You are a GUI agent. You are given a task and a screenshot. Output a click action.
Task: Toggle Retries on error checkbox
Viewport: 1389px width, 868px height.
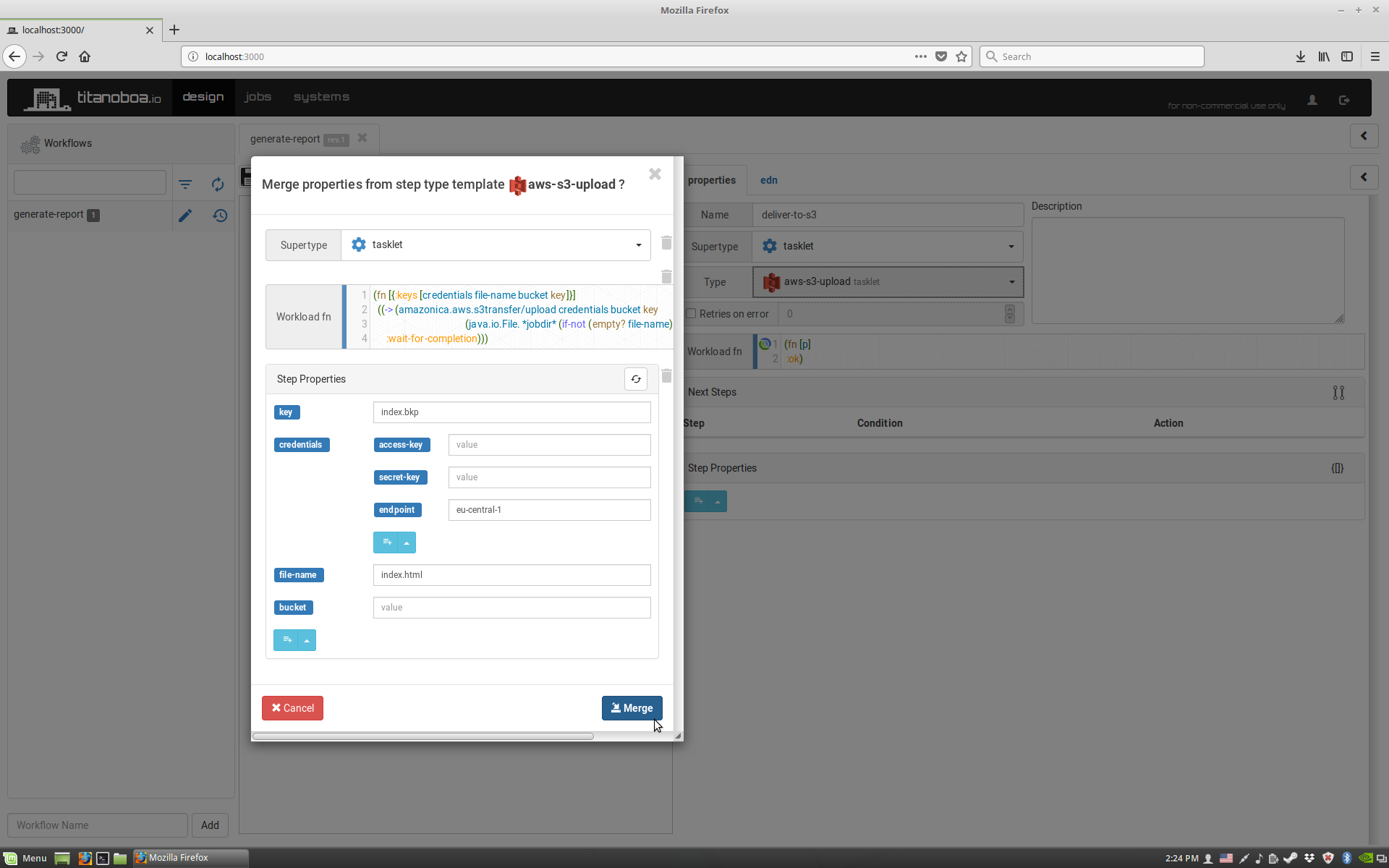tap(691, 314)
